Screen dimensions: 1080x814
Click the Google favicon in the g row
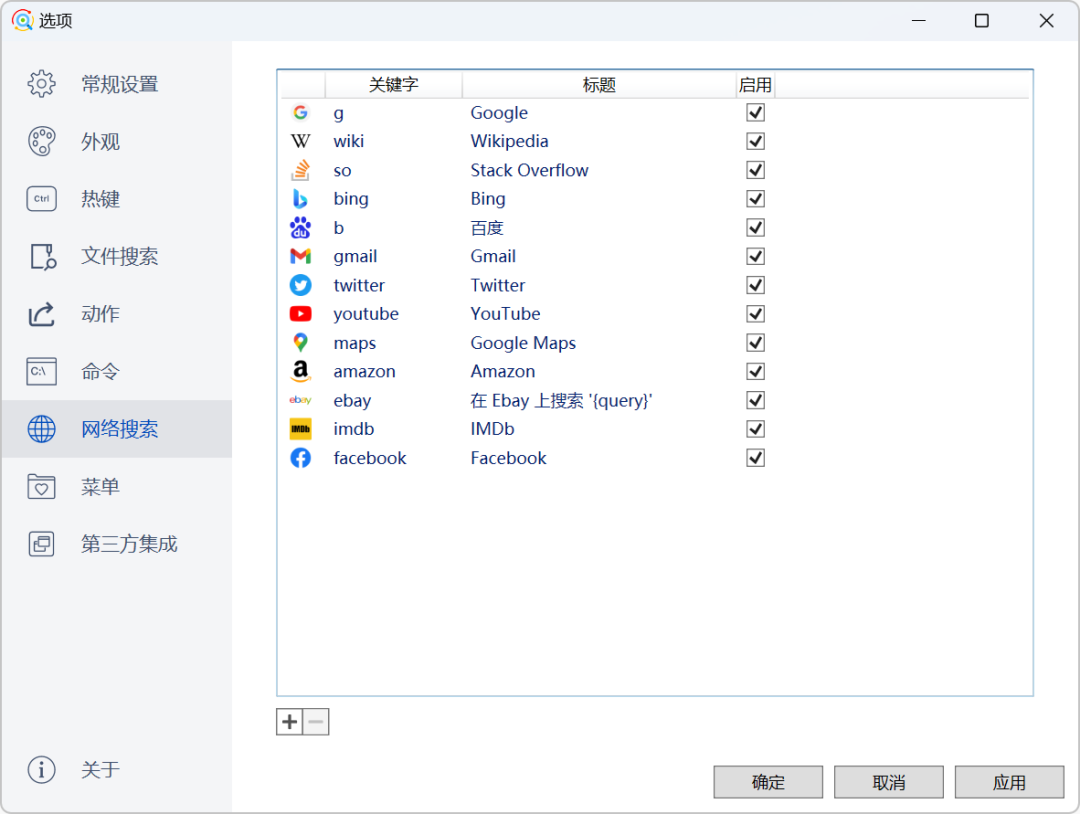point(300,112)
